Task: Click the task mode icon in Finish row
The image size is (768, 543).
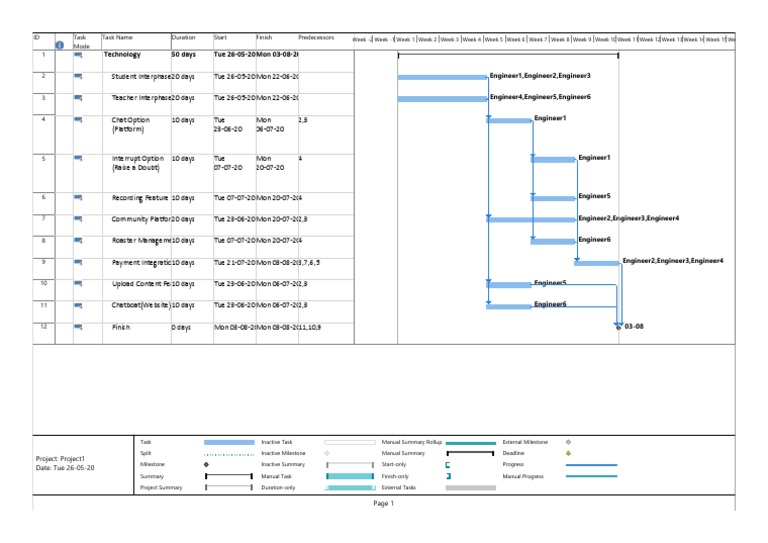Action: [78, 327]
